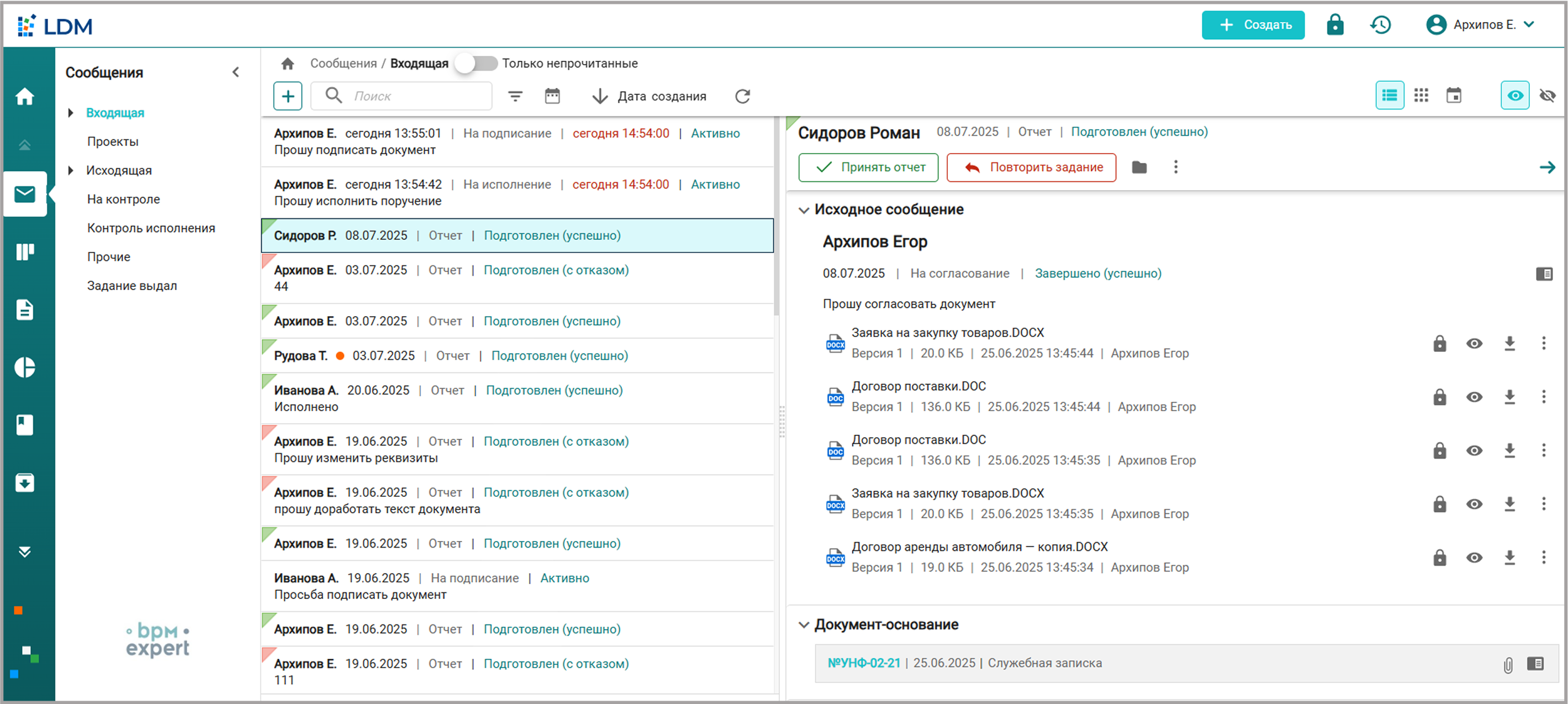The image size is (1568, 704).
Task: Open the pie chart reports sidebar icon
Action: (25, 367)
